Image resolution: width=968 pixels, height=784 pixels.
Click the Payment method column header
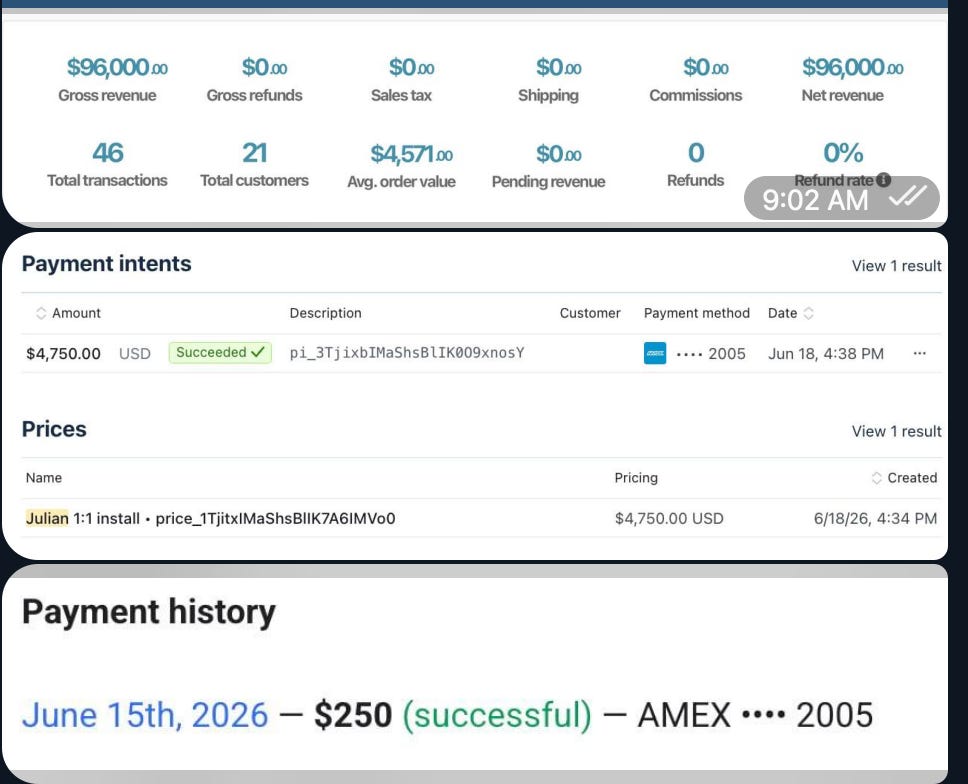click(696, 313)
